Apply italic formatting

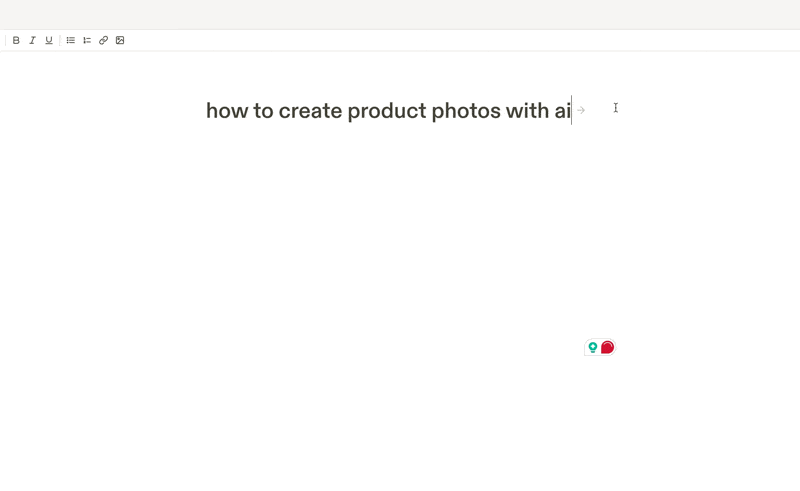[32, 40]
